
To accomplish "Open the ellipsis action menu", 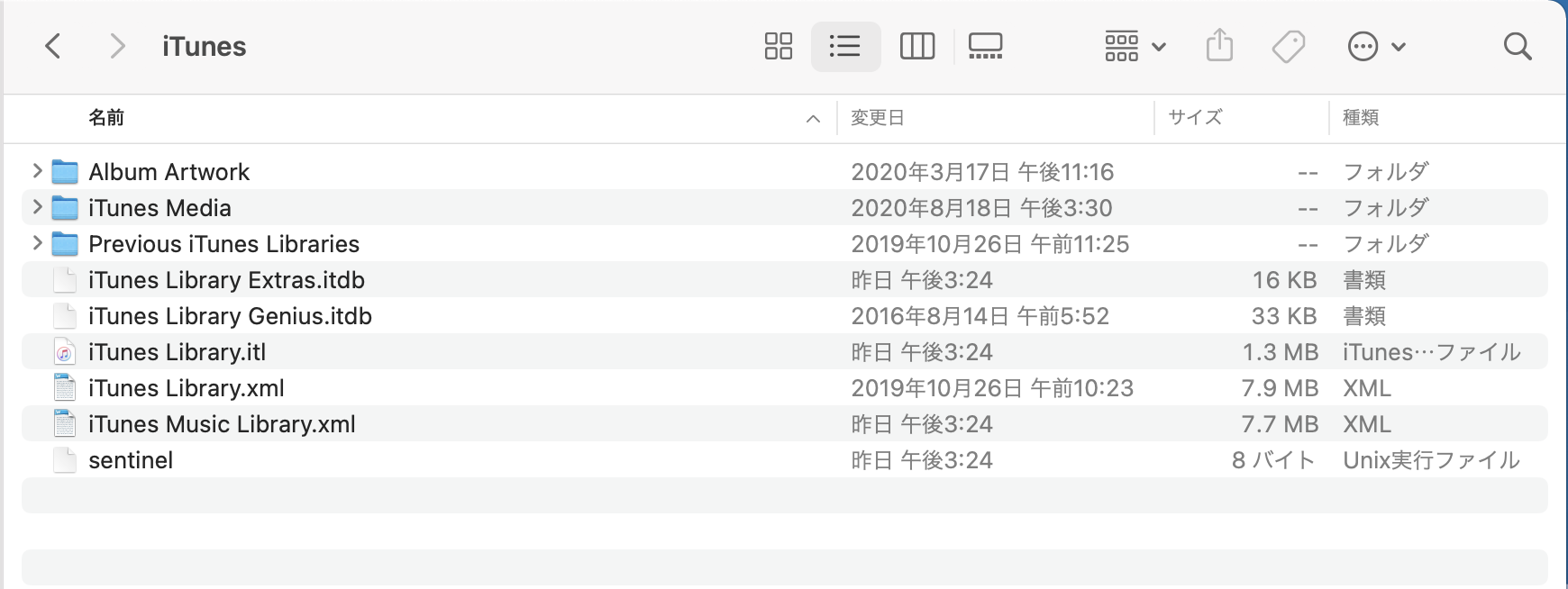I will 1376,46.
